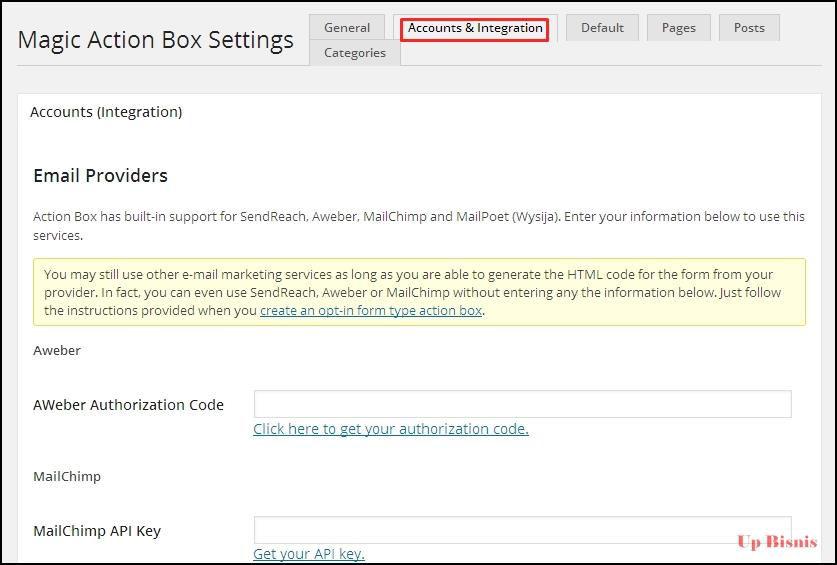Click the 'Magic Action Box Settings' title

click(156, 40)
